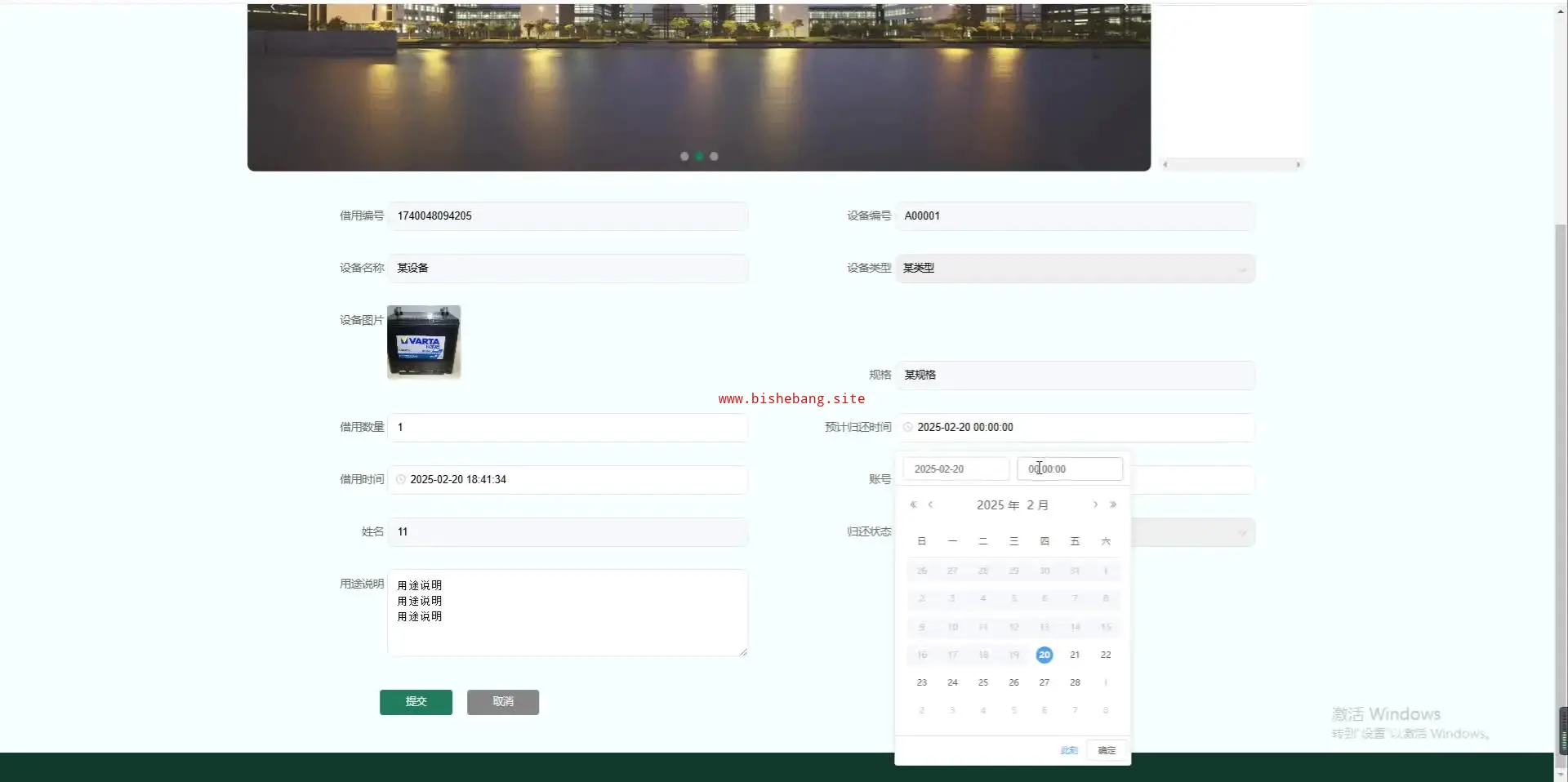Screen dimensions: 1568x782
Task: Click the 此刻 now link
Action: point(1068,750)
